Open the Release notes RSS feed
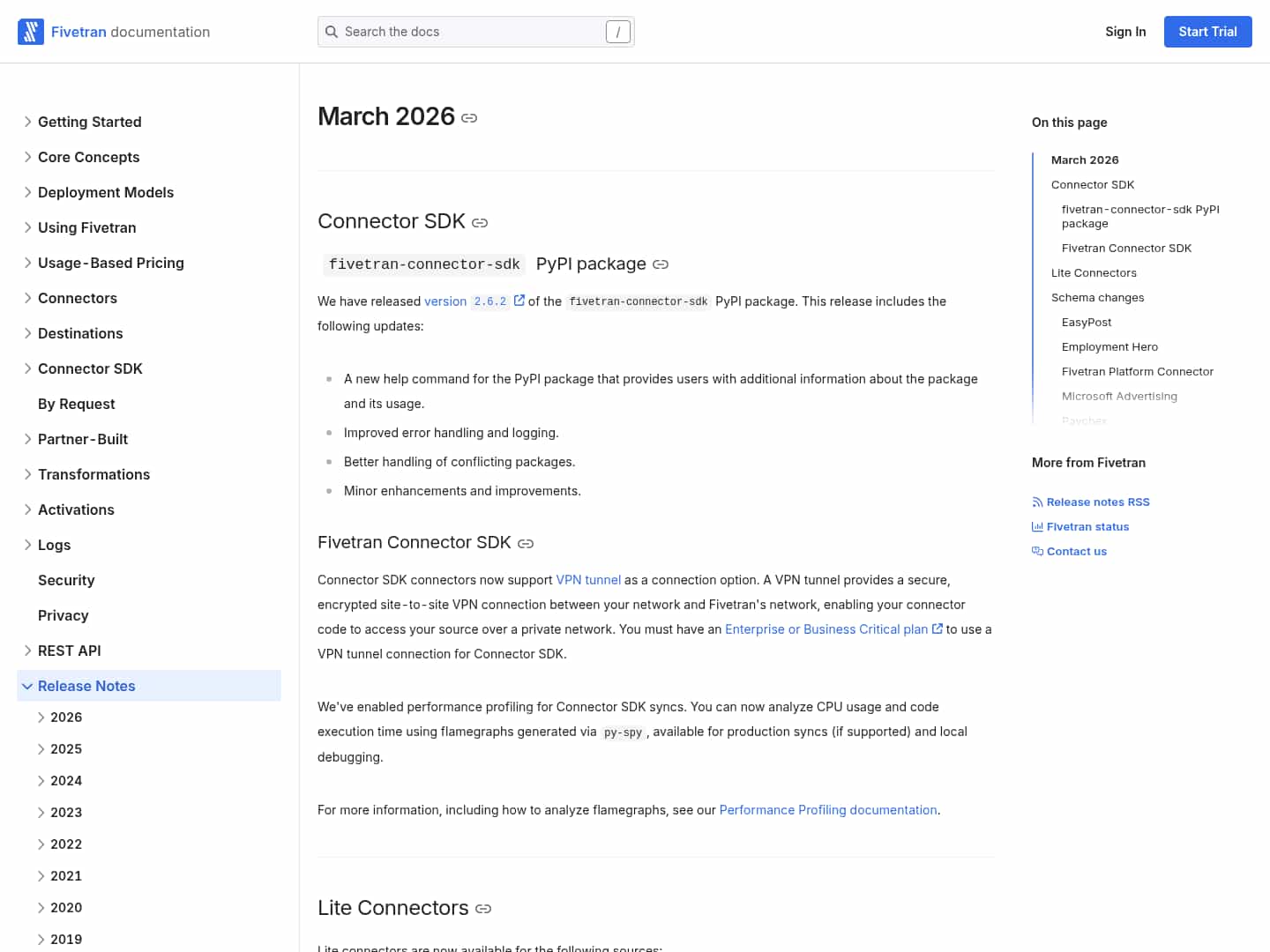1270x952 pixels. tap(1097, 502)
